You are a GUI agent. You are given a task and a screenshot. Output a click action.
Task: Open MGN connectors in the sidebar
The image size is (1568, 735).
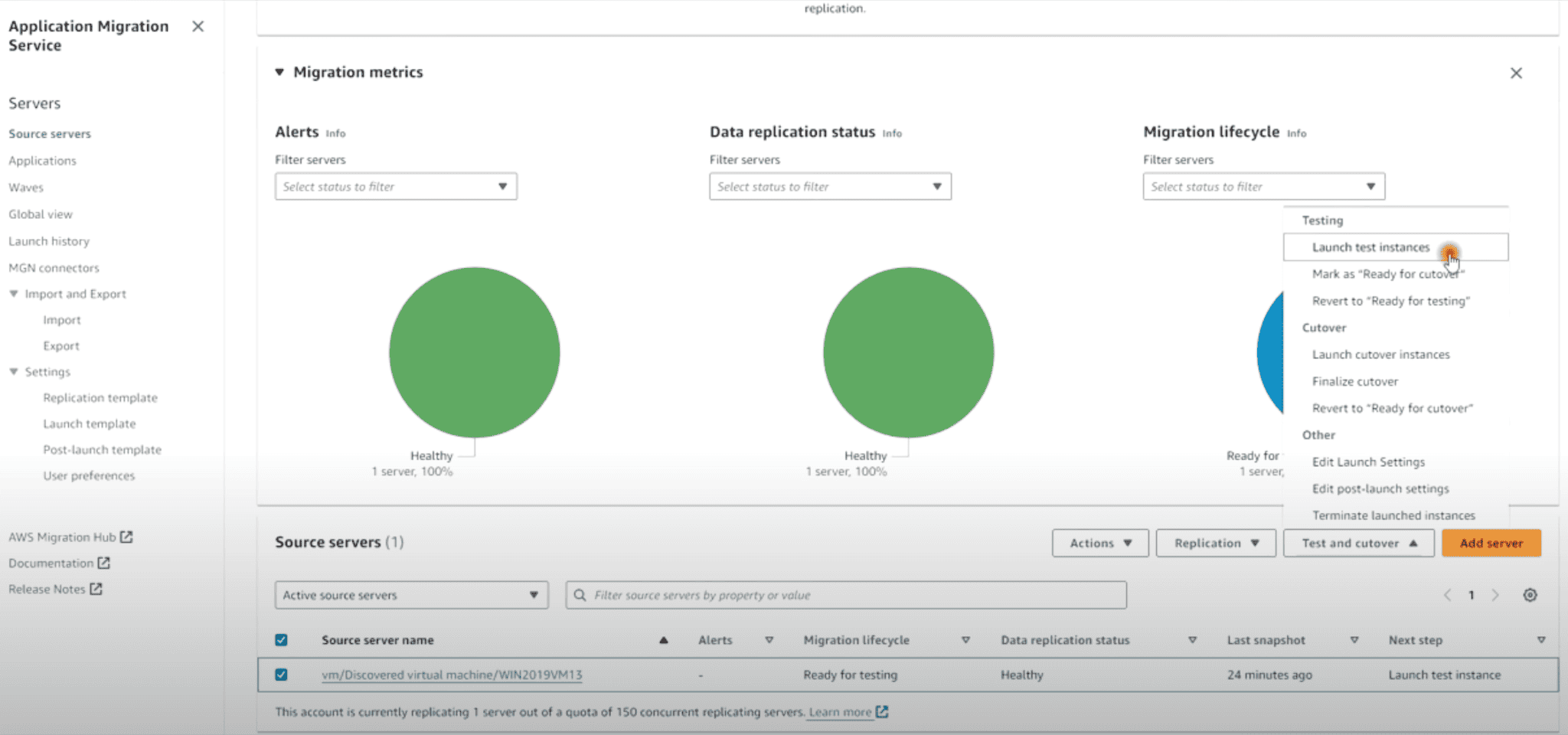tap(54, 268)
